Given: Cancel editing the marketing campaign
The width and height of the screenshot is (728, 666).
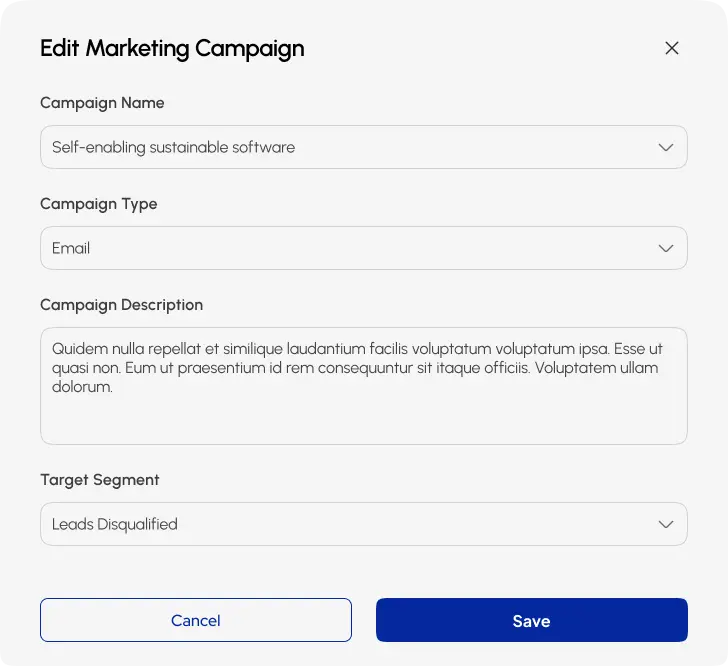Looking at the screenshot, I should [196, 620].
